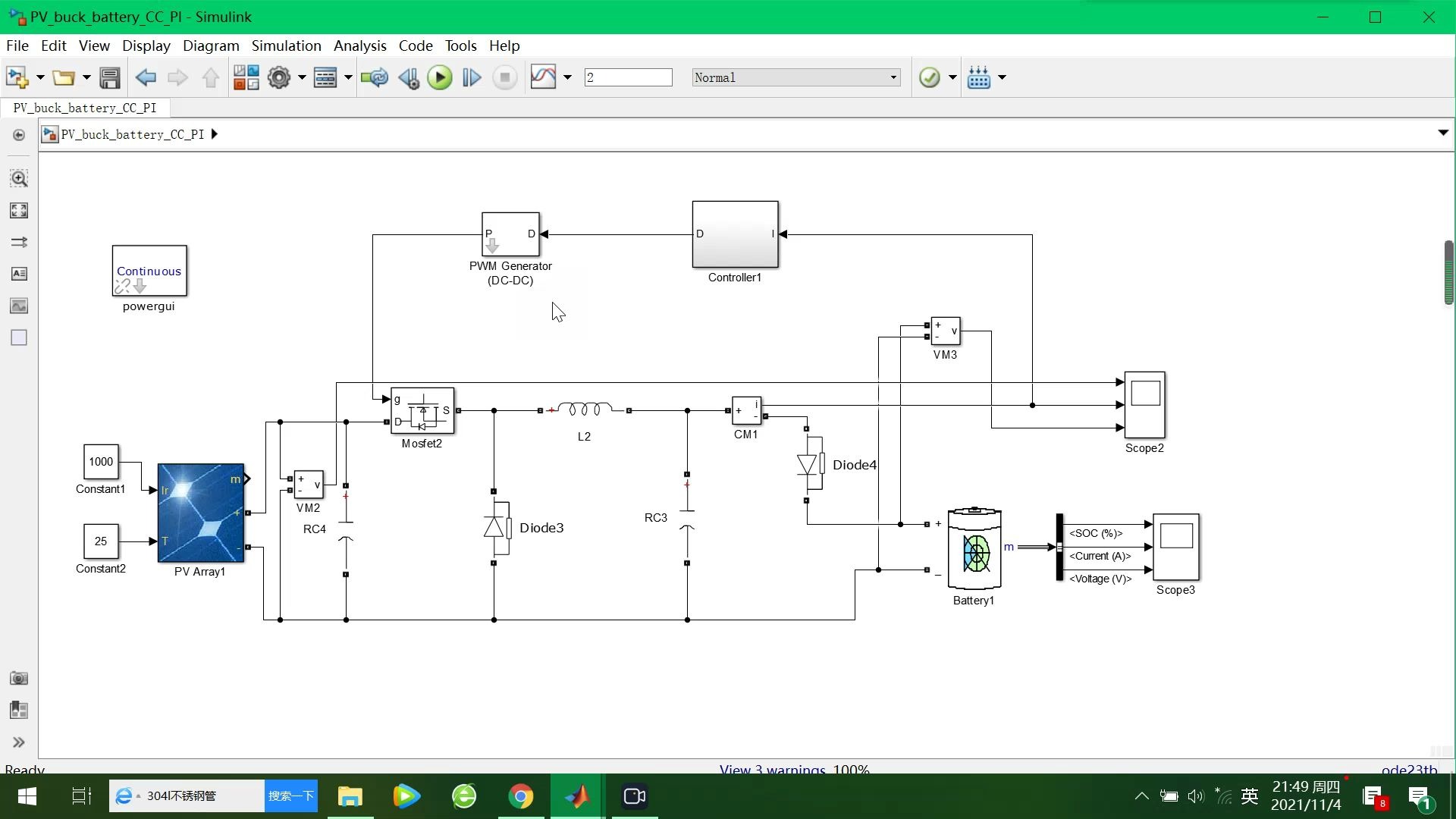Click the Fit to View palette icon
Screen dimensions: 1456x819
19,211
